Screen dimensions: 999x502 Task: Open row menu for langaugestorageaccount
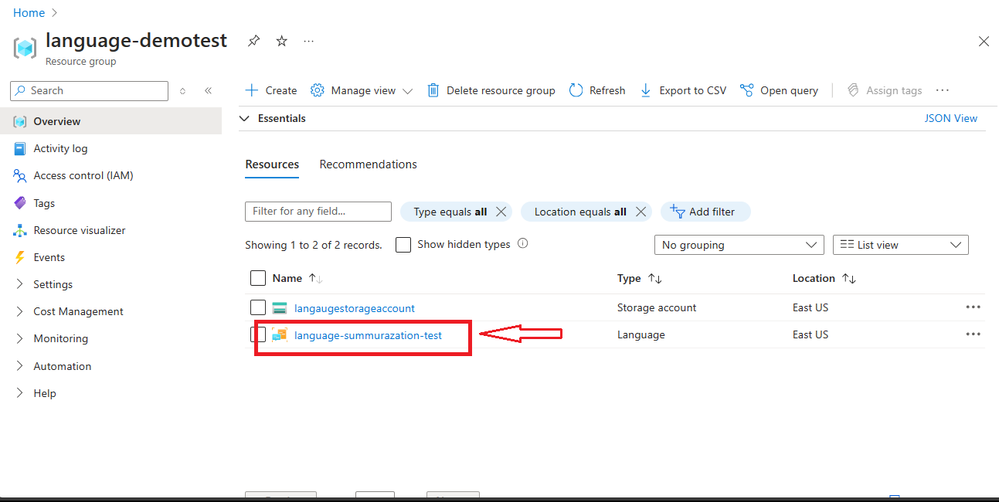973,307
